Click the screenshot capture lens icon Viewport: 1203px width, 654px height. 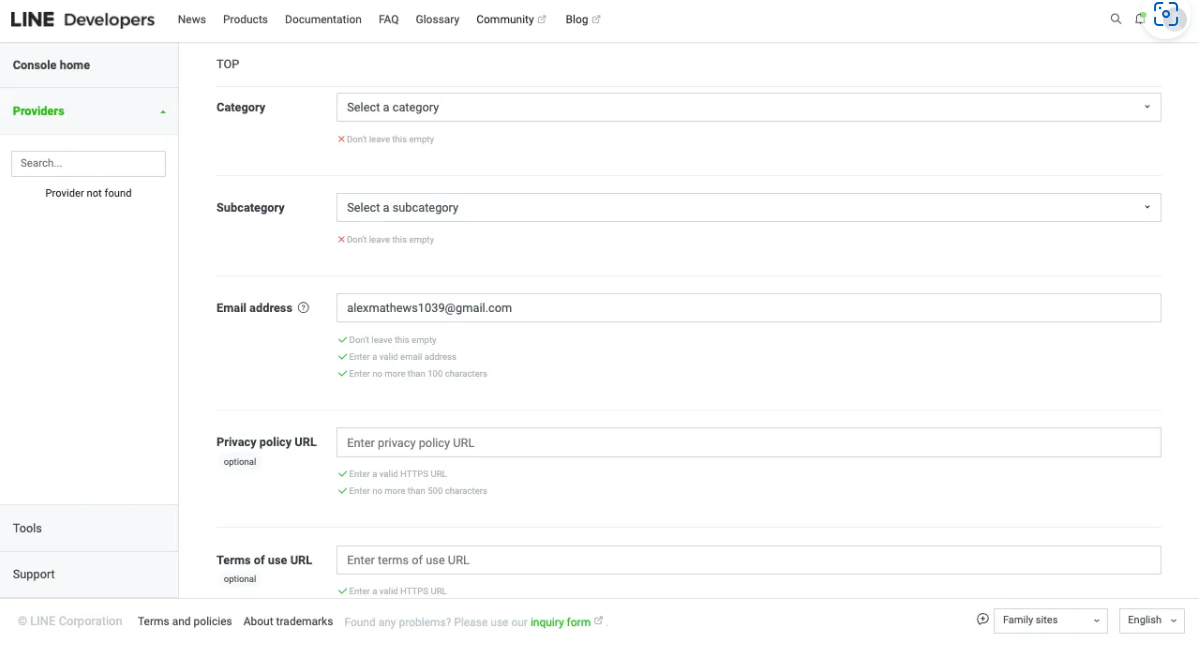1166,16
